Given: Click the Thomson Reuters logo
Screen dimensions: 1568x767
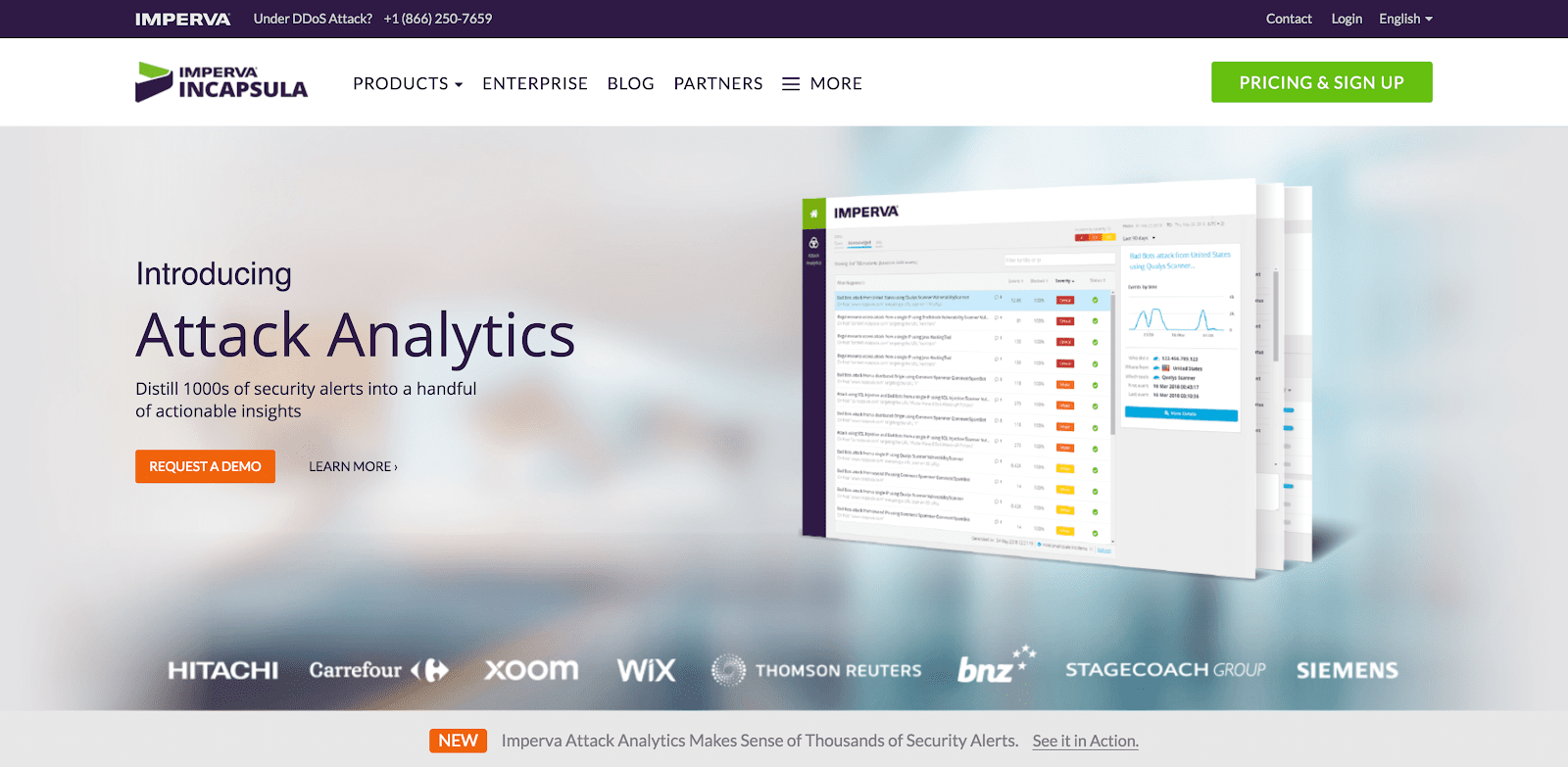Looking at the screenshot, I should click(816, 670).
